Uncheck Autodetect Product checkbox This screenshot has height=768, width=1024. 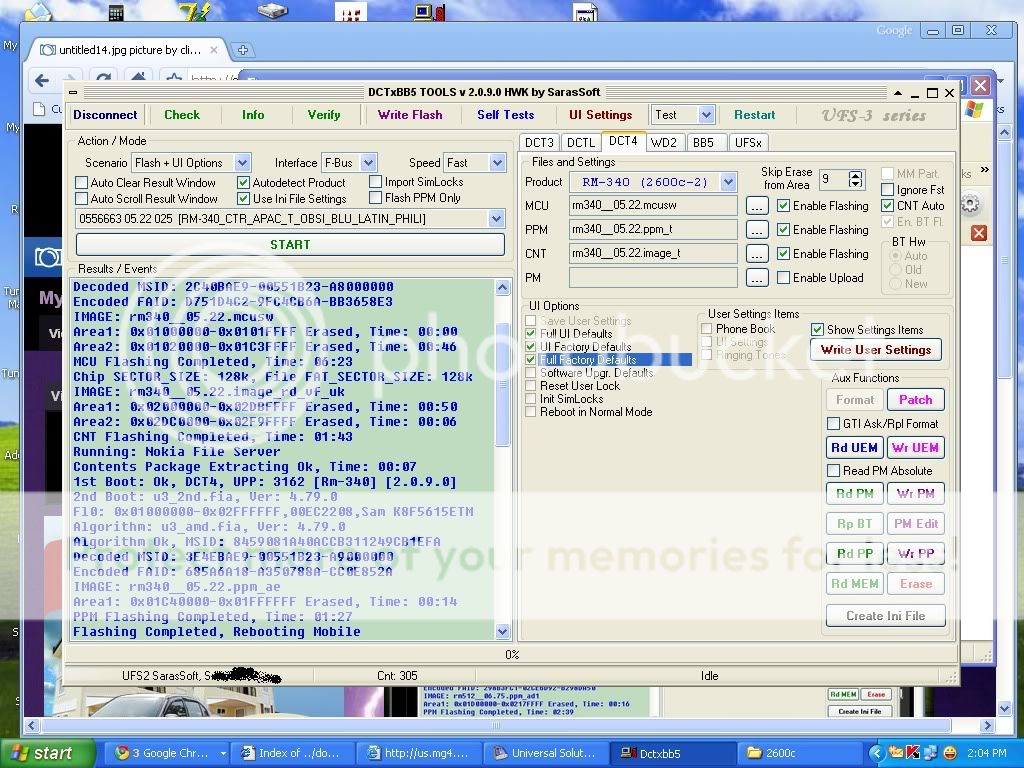(244, 183)
